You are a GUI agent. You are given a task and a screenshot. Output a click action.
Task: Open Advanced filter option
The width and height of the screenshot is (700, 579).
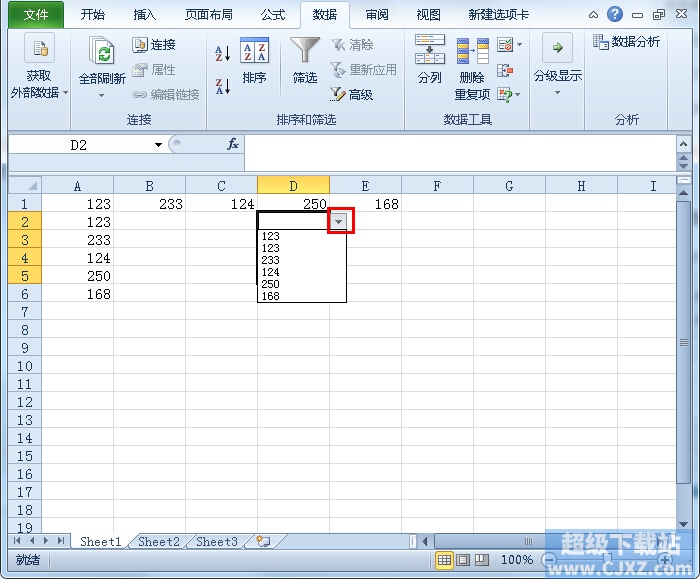point(351,94)
